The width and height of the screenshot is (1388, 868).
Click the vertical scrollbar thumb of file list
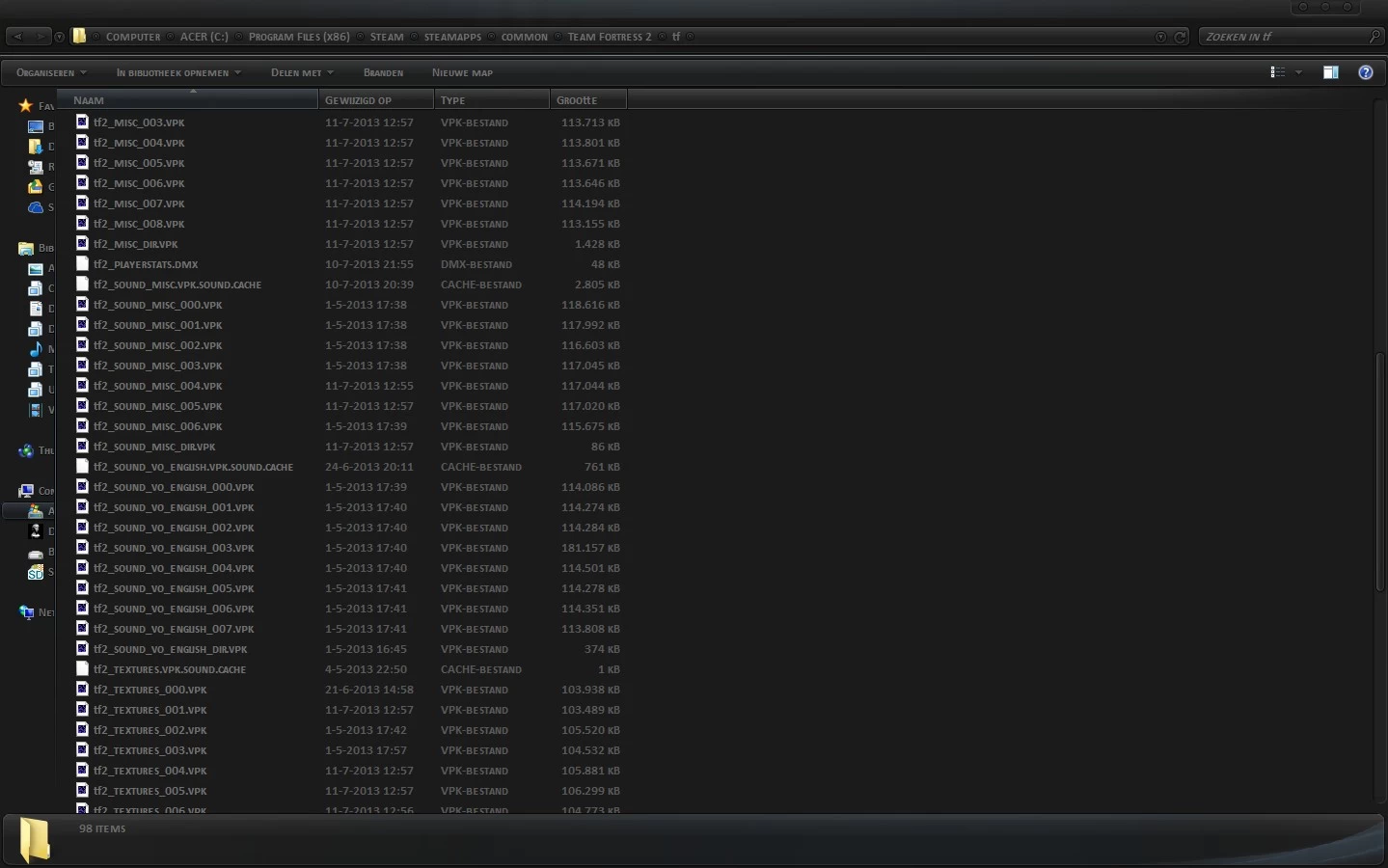point(1379,473)
